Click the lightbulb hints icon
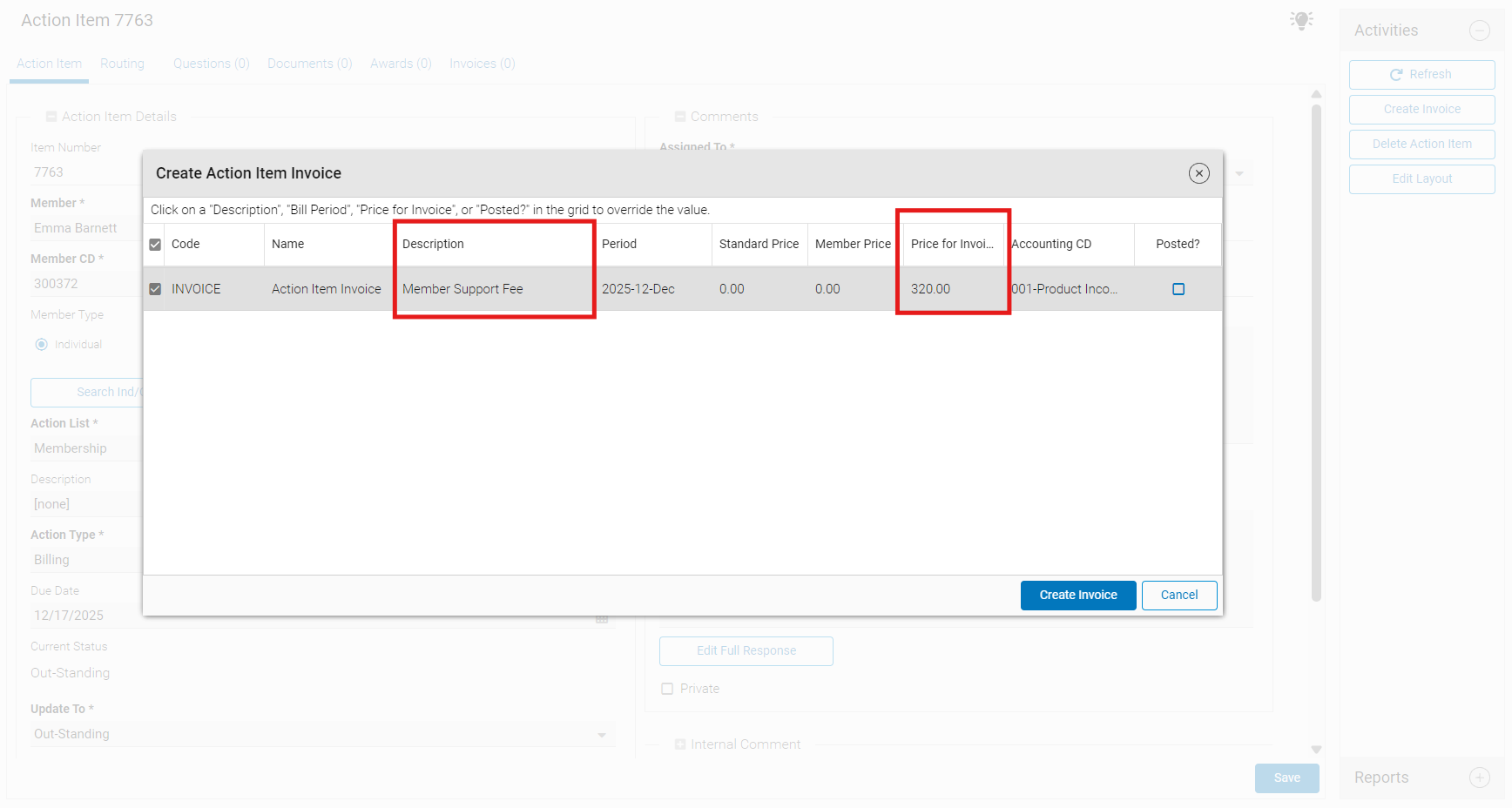 point(1301,20)
